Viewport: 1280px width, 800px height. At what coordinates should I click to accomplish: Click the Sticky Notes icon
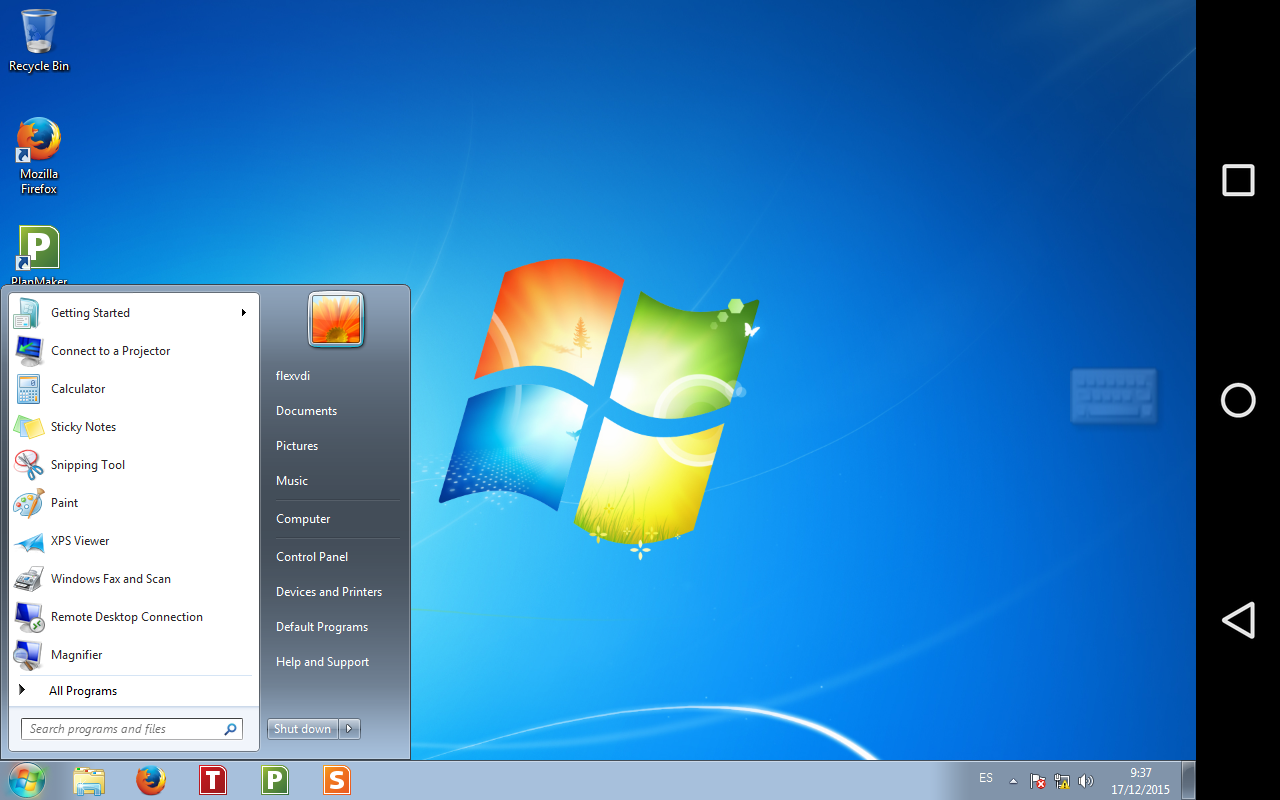(x=27, y=427)
